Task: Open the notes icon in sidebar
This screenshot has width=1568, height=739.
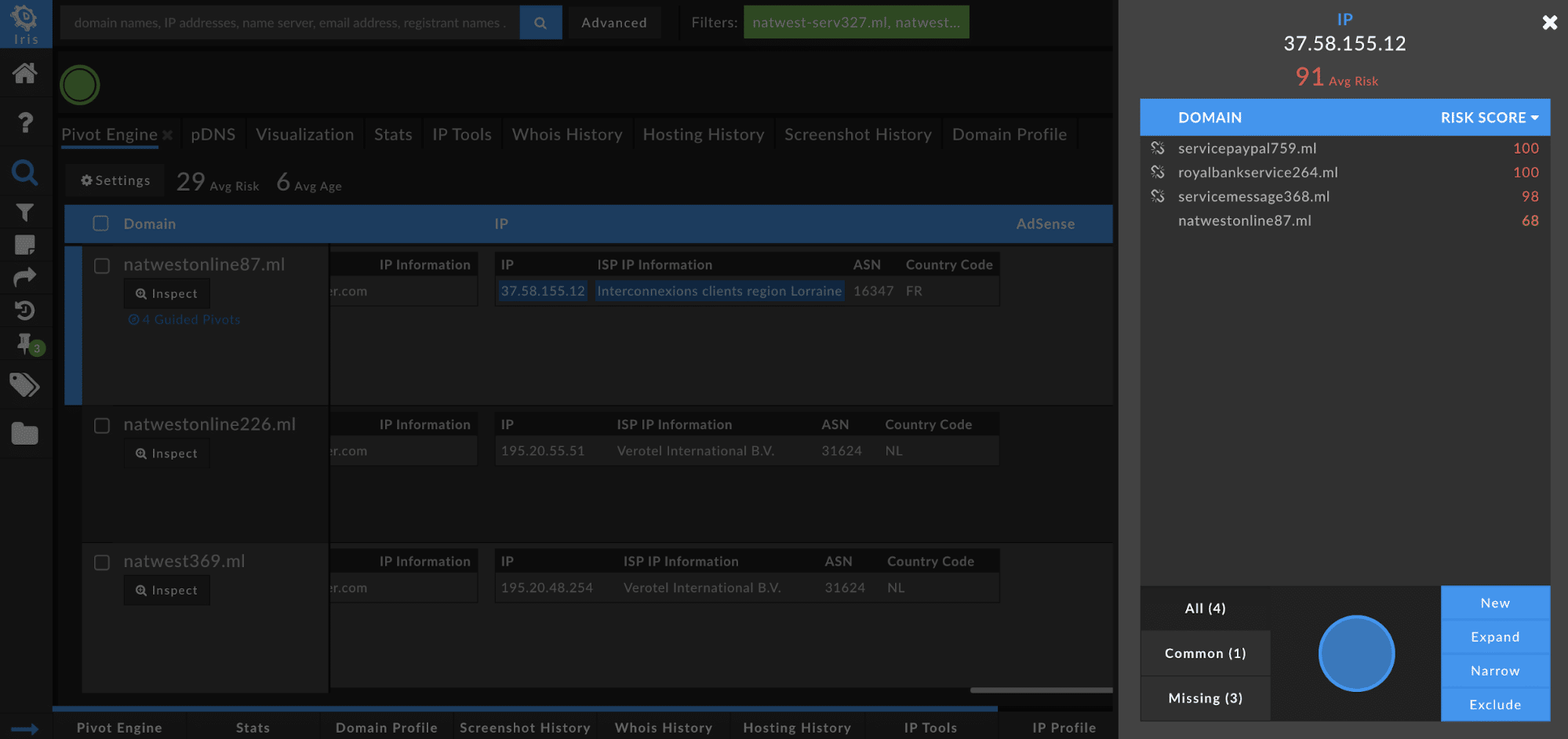Action: (x=24, y=245)
